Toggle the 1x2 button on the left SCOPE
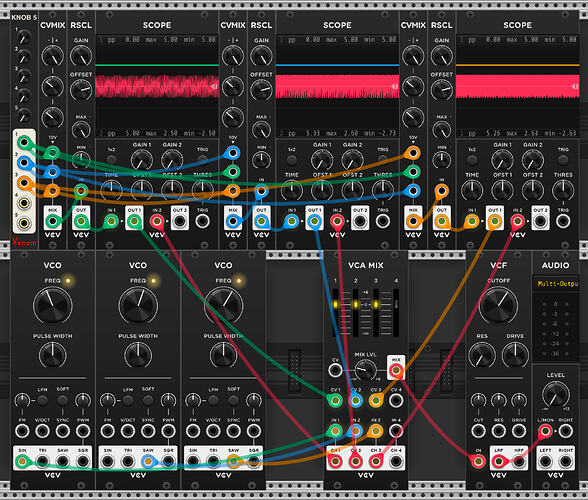588x500 pixels. pyautogui.click(x=111, y=160)
